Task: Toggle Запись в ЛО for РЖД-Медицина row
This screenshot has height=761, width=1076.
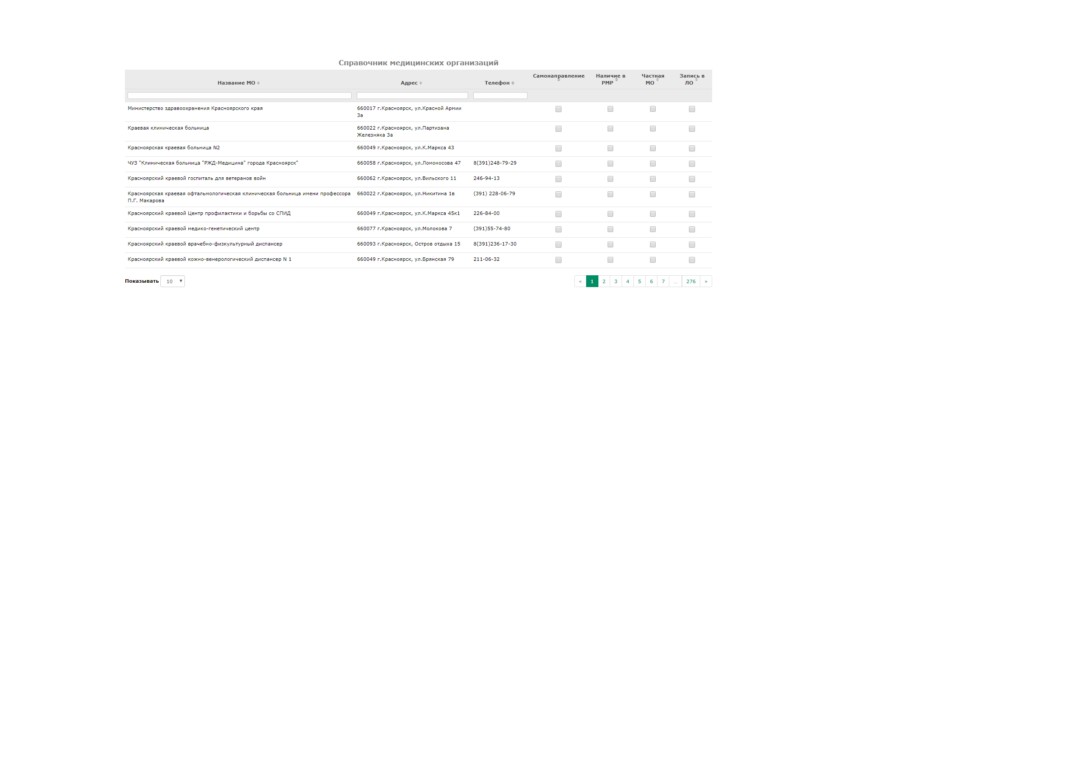Action: pyautogui.click(x=692, y=164)
